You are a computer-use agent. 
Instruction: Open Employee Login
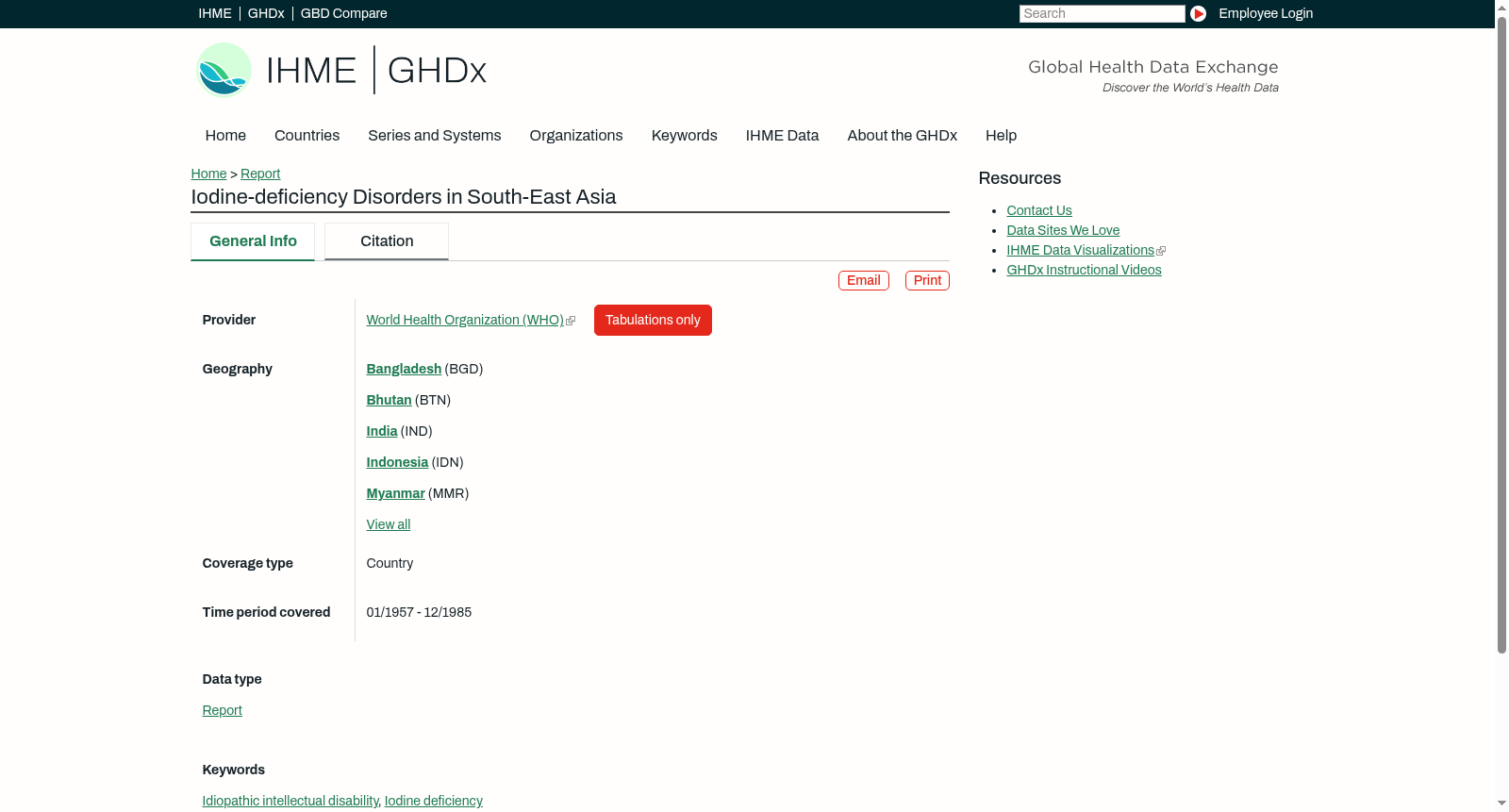click(x=1266, y=13)
